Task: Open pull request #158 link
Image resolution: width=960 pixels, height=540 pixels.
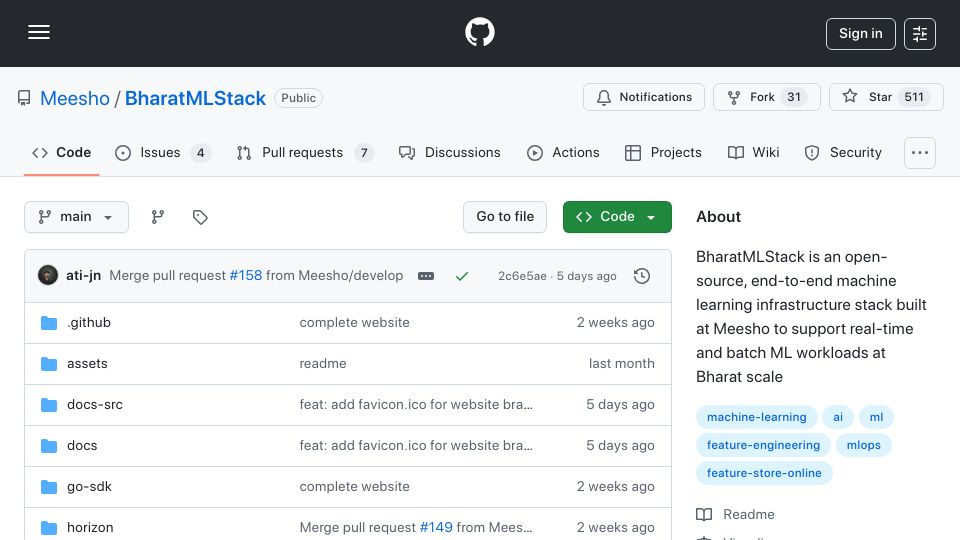Action: click(246, 276)
